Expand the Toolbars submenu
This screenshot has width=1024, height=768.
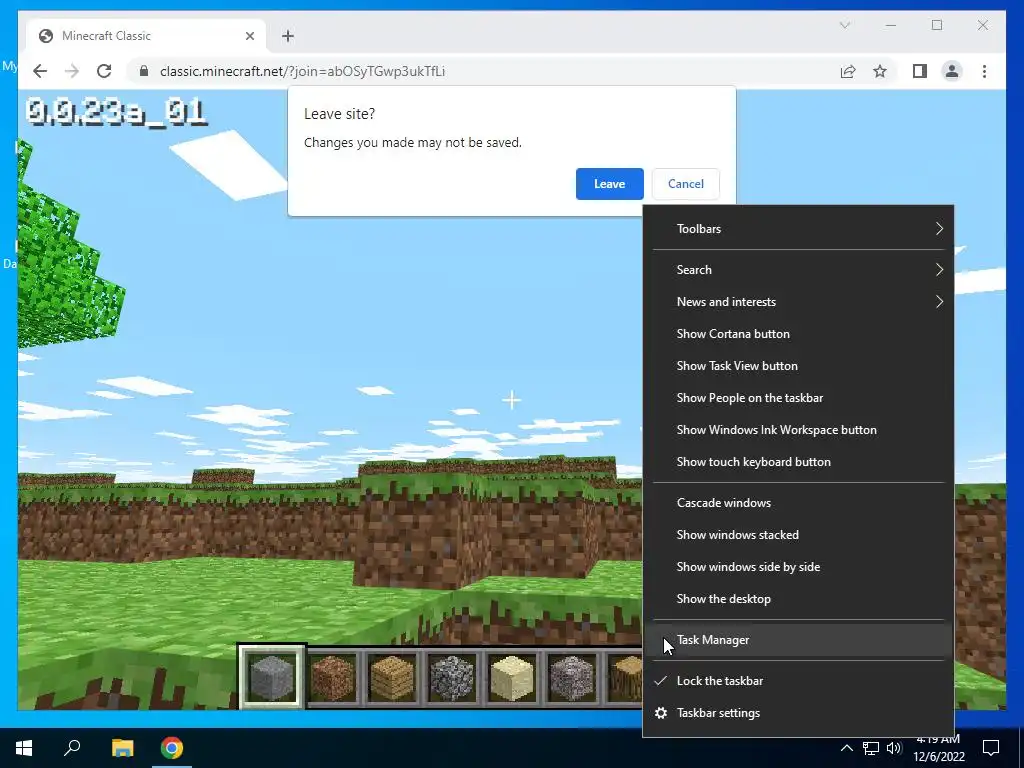(799, 229)
